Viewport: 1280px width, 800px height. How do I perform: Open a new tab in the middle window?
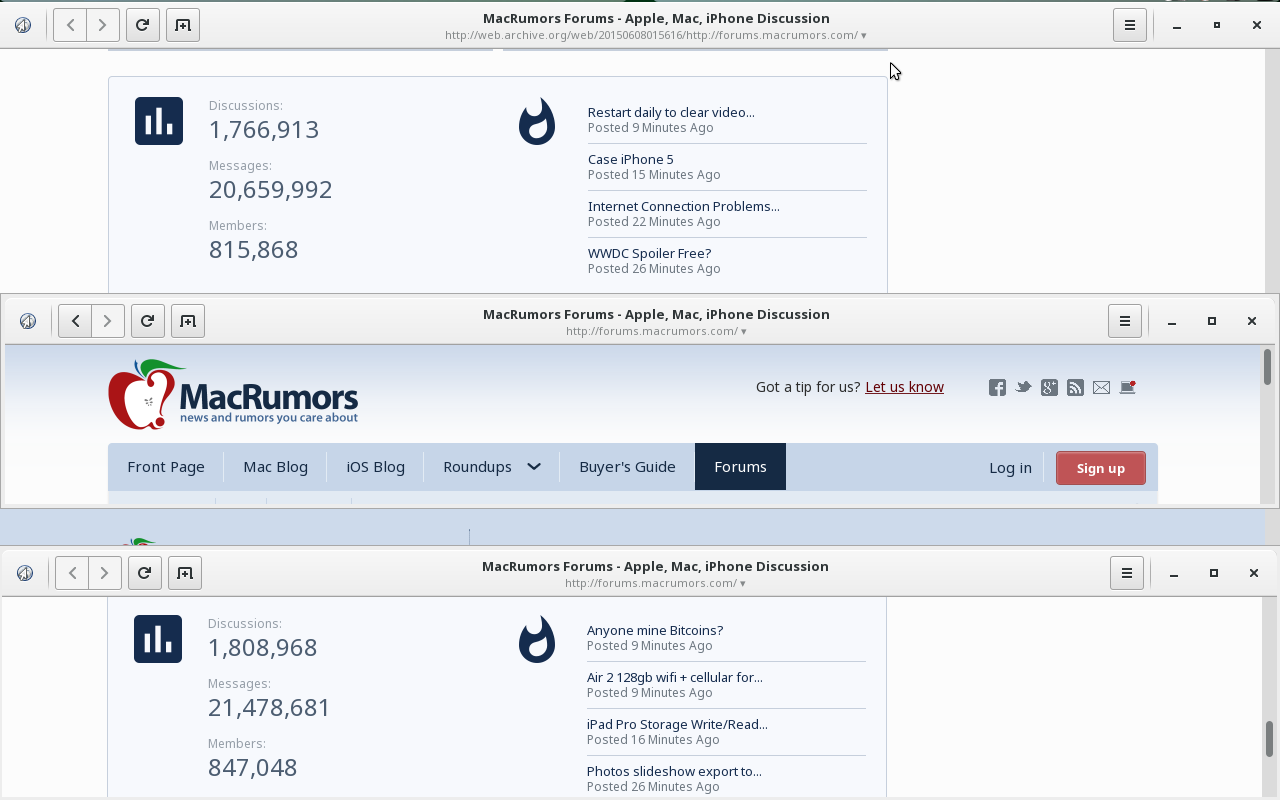click(187, 321)
